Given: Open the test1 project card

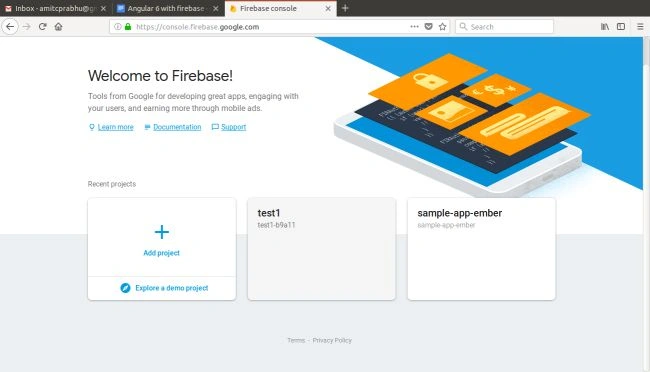Looking at the screenshot, I should click(322, 249).
